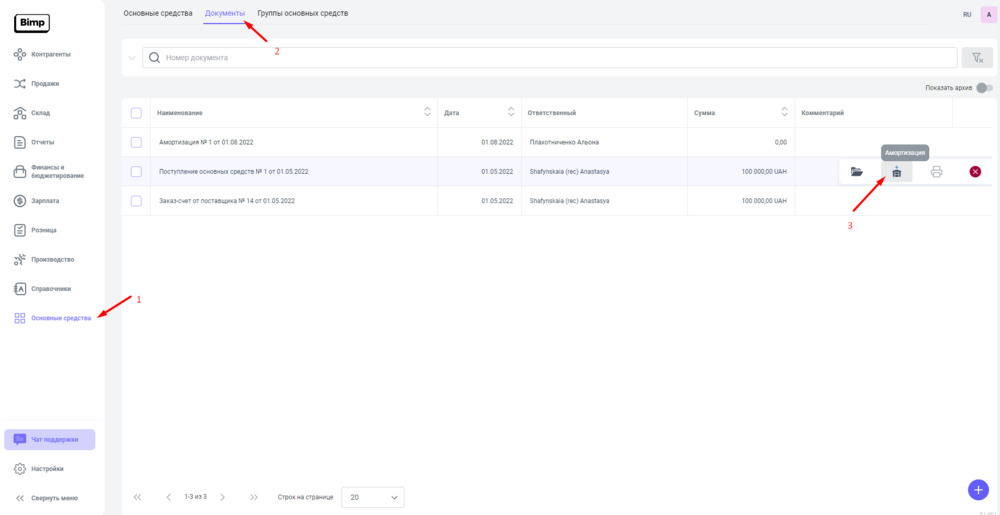This screenshot has width=1000, height=515.
Task: Open the Чат поддержки button
Action: coord(50,439)
